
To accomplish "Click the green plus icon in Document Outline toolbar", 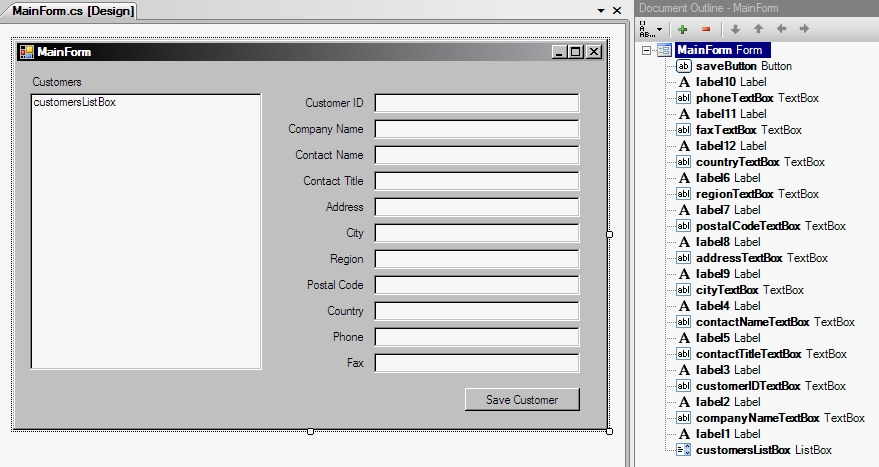I will click(682, 29).
